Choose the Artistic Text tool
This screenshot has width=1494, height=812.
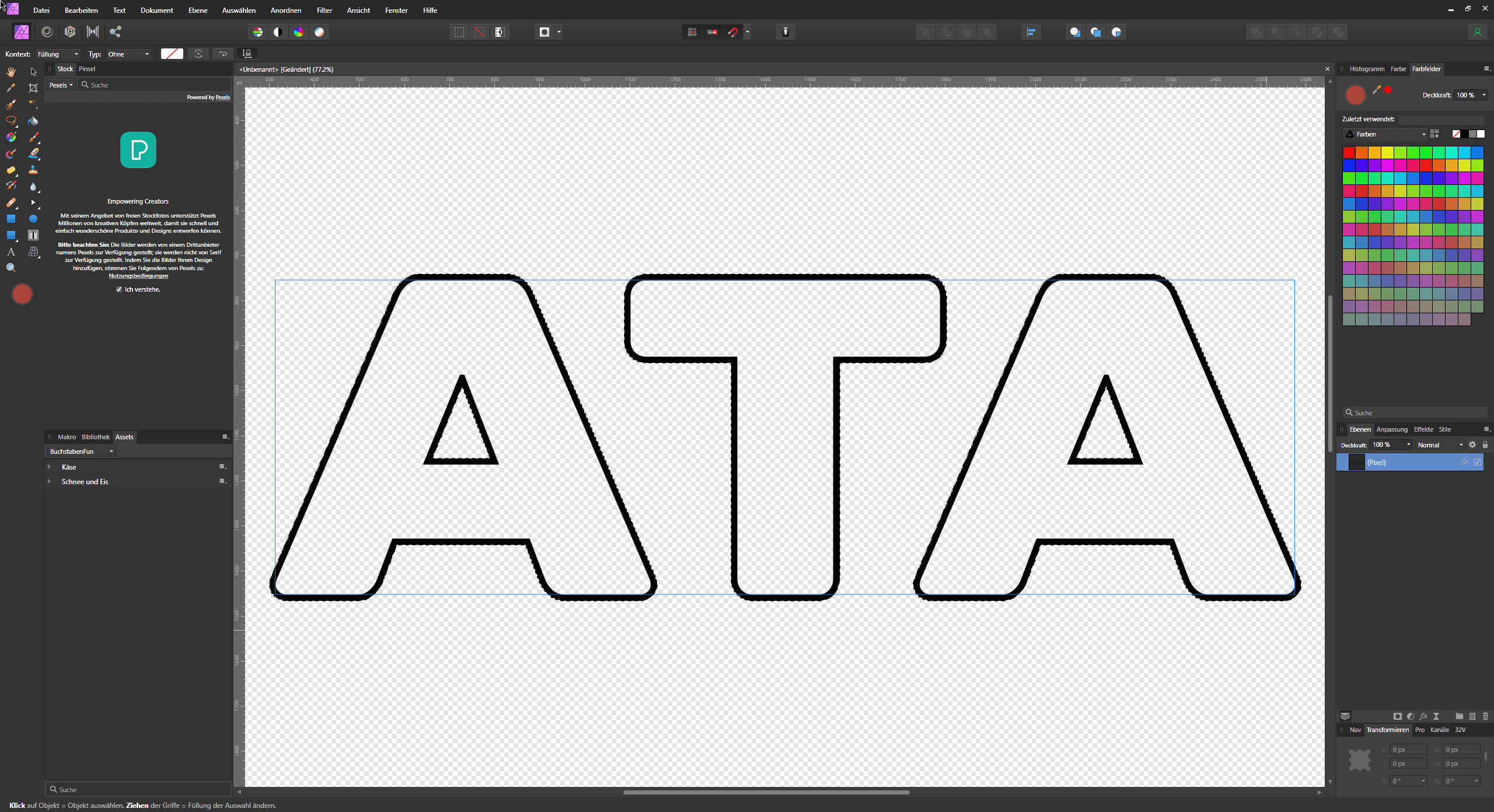(x=11, y=251)
